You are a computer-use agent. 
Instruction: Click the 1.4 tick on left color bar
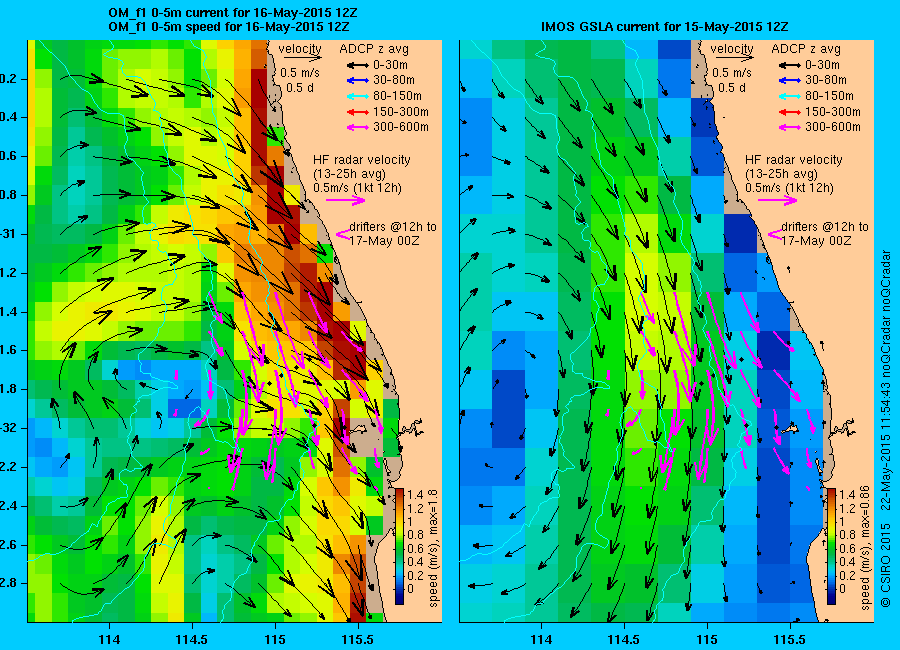[415, 494]
